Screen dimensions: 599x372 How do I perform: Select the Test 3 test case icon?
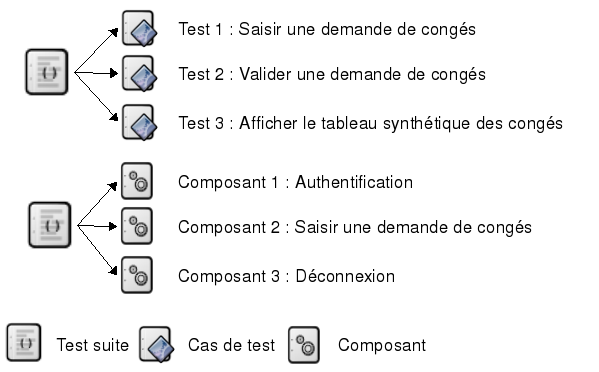point(139,123)
